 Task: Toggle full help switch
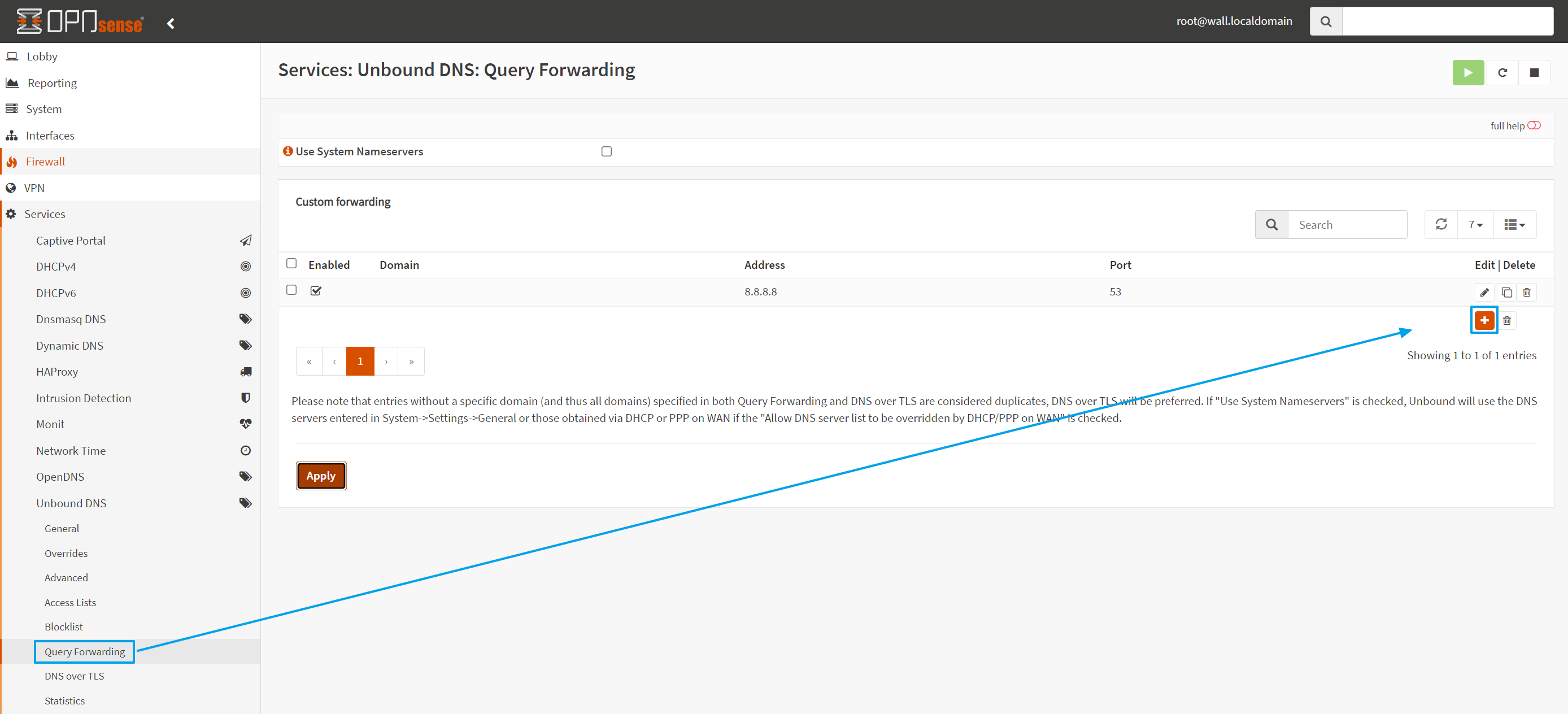(1534, 125)
